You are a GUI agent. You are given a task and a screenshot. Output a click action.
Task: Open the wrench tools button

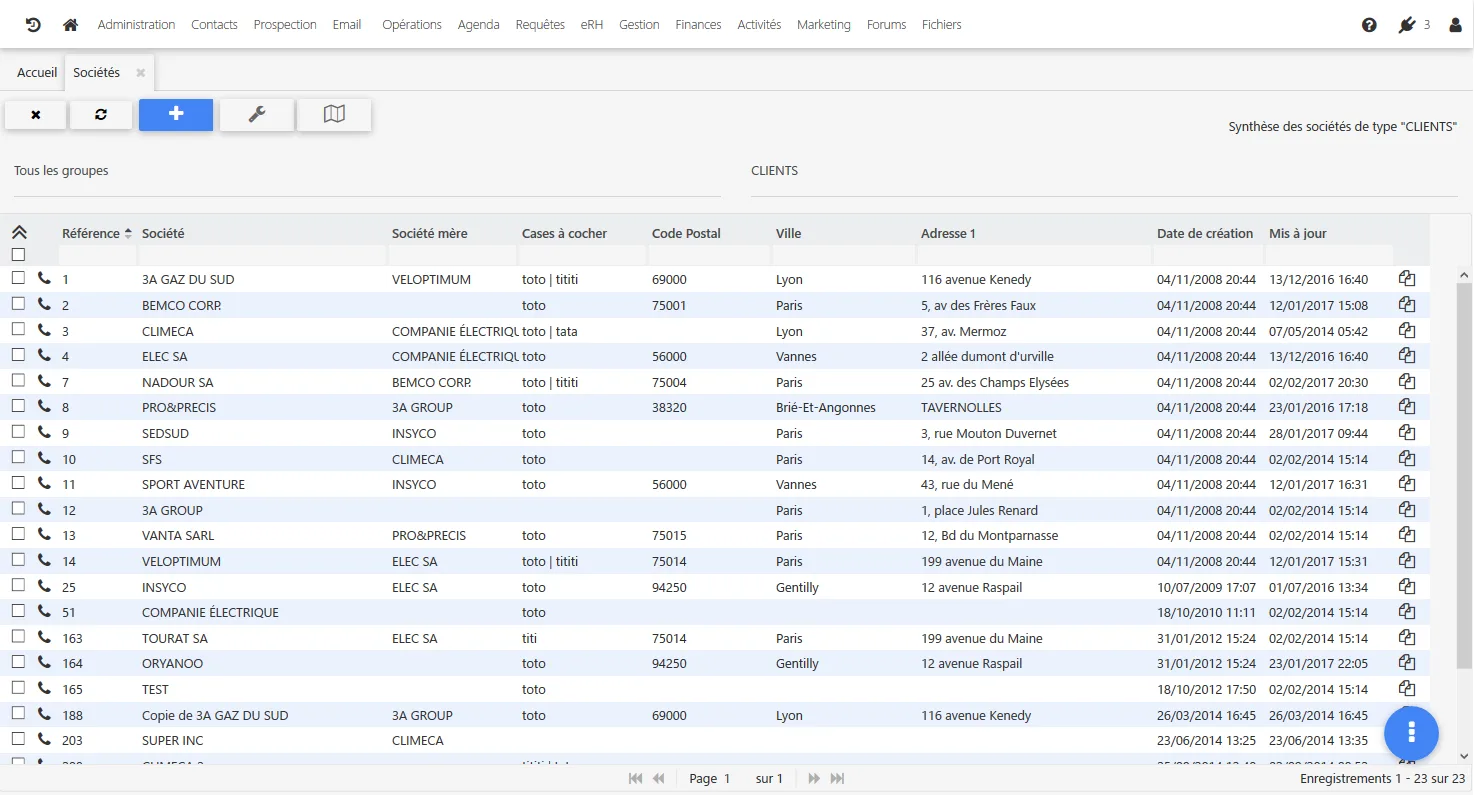click(257, 115)
